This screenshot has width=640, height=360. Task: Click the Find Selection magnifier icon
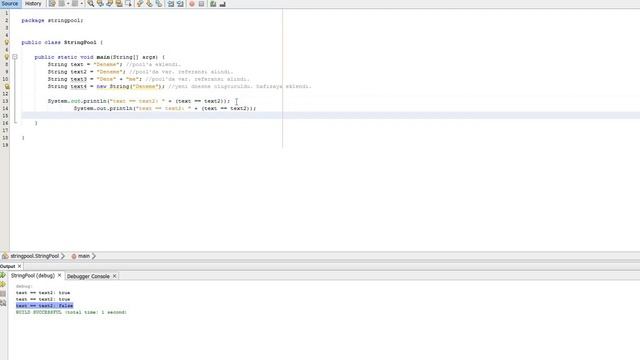point(91,4)
